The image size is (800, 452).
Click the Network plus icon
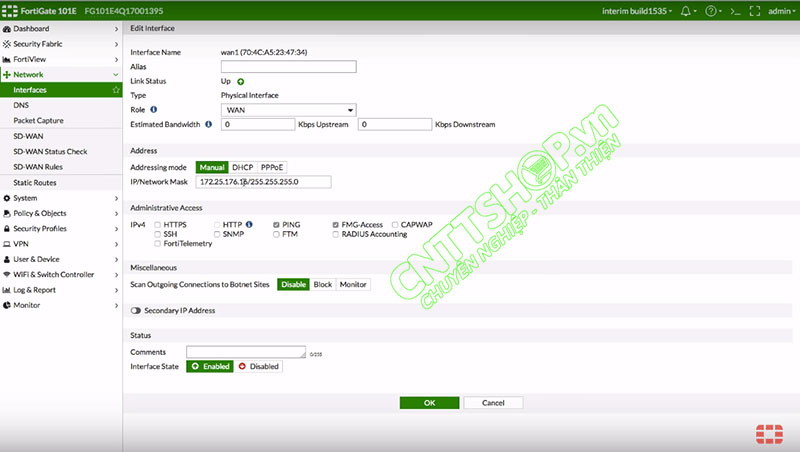coord(7,75)
